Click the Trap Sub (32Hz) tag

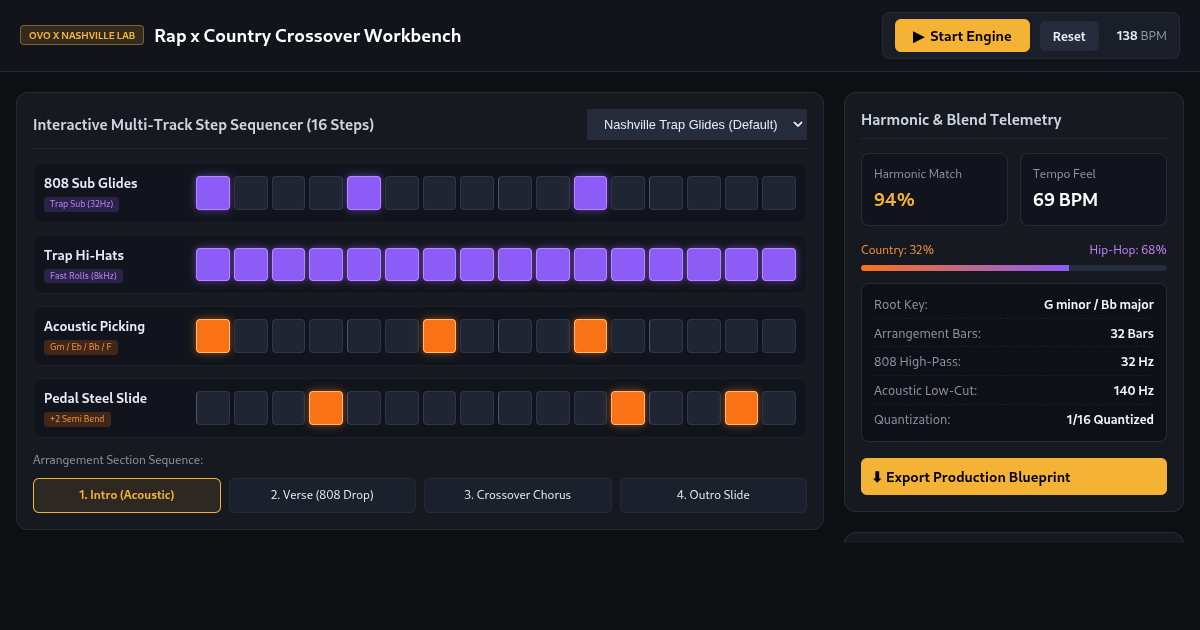tap(83, 204)
